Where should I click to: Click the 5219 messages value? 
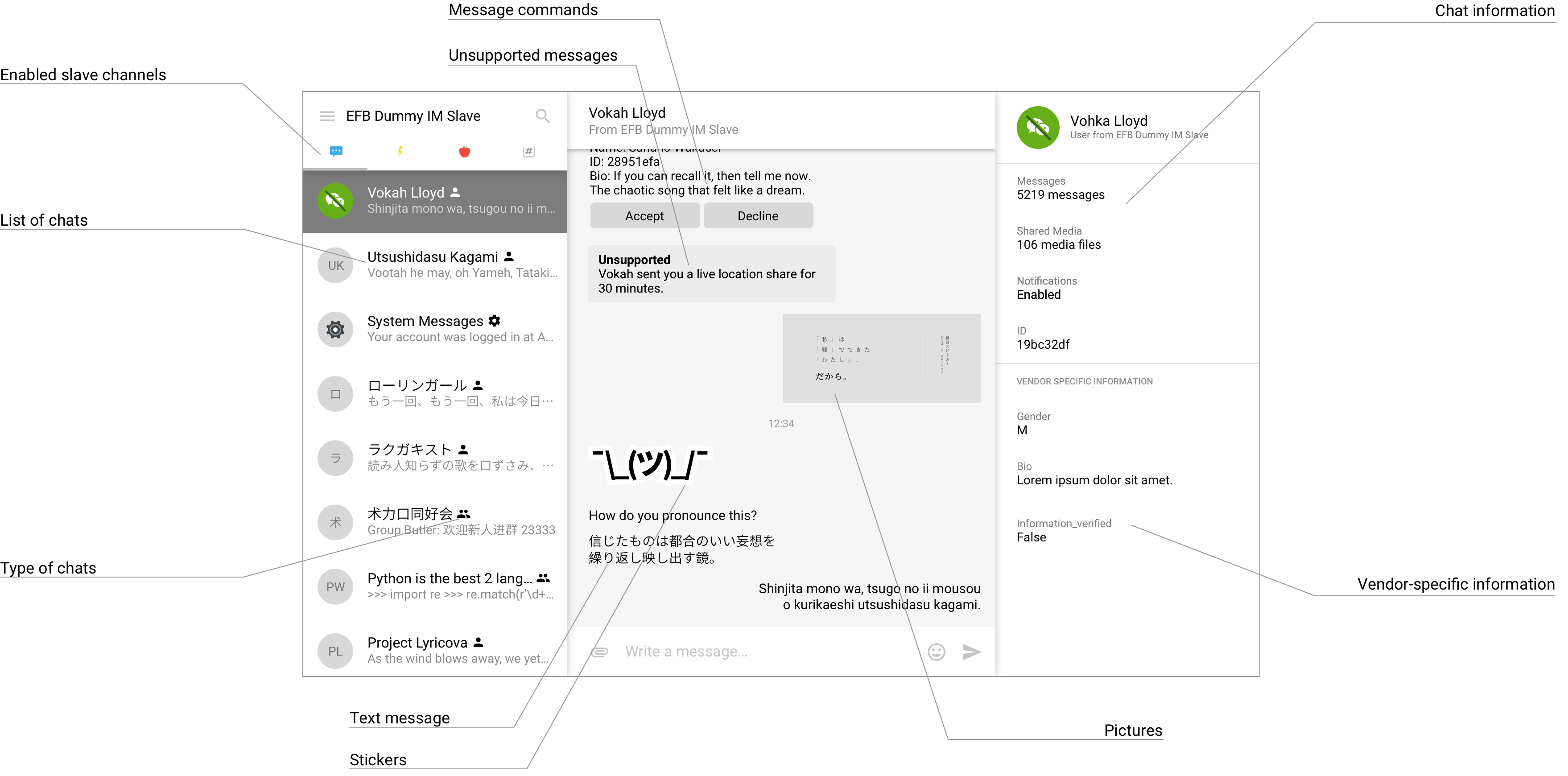pyautogui.click(x=1060, y=195)
